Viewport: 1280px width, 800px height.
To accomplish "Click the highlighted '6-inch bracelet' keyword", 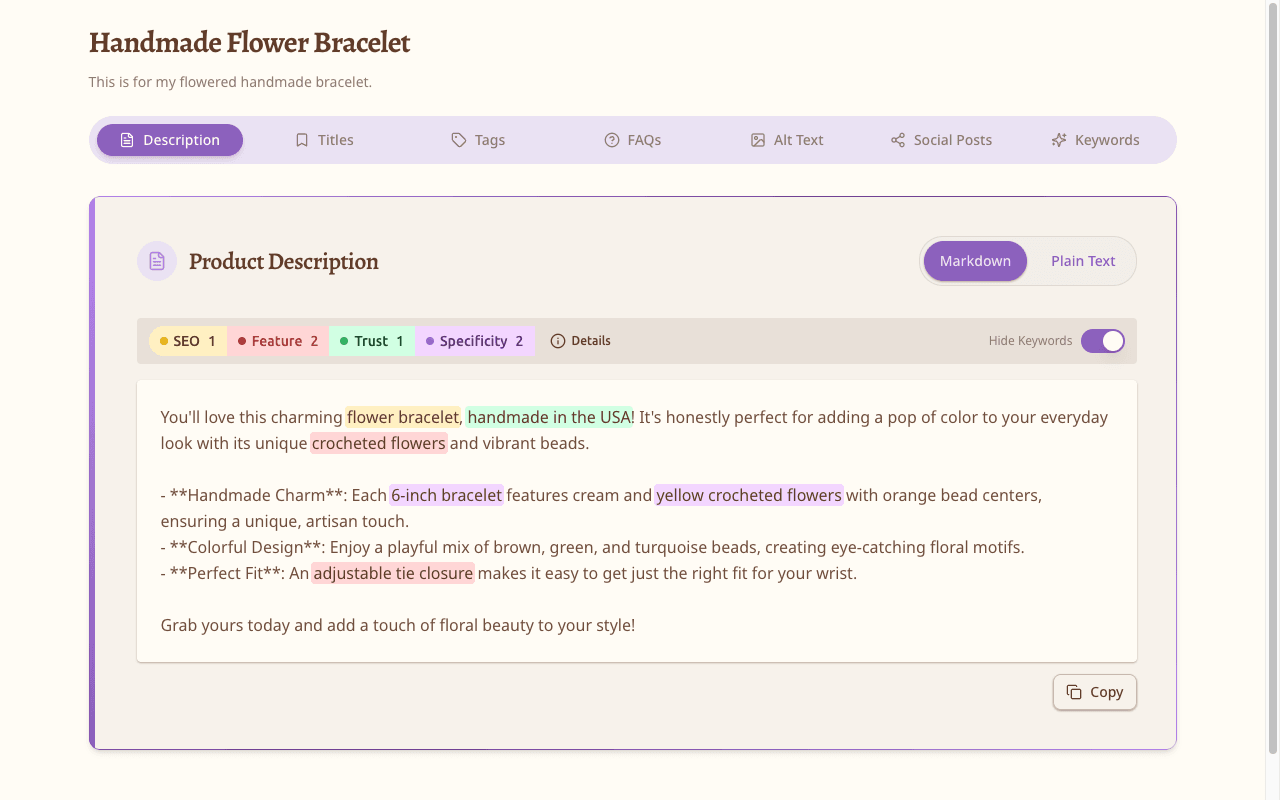I will click(446, 495).
